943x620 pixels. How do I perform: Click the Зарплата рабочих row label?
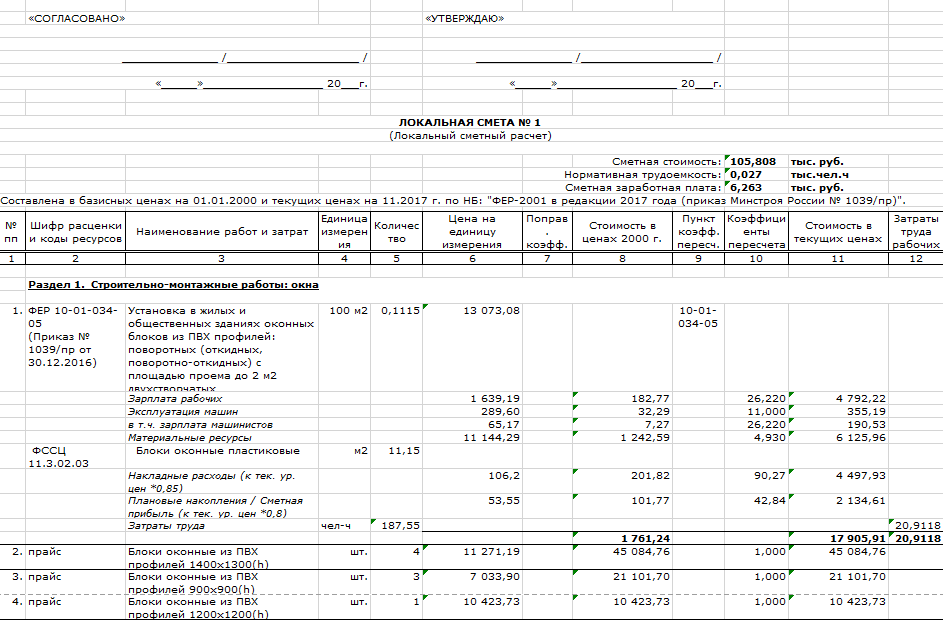167,398
